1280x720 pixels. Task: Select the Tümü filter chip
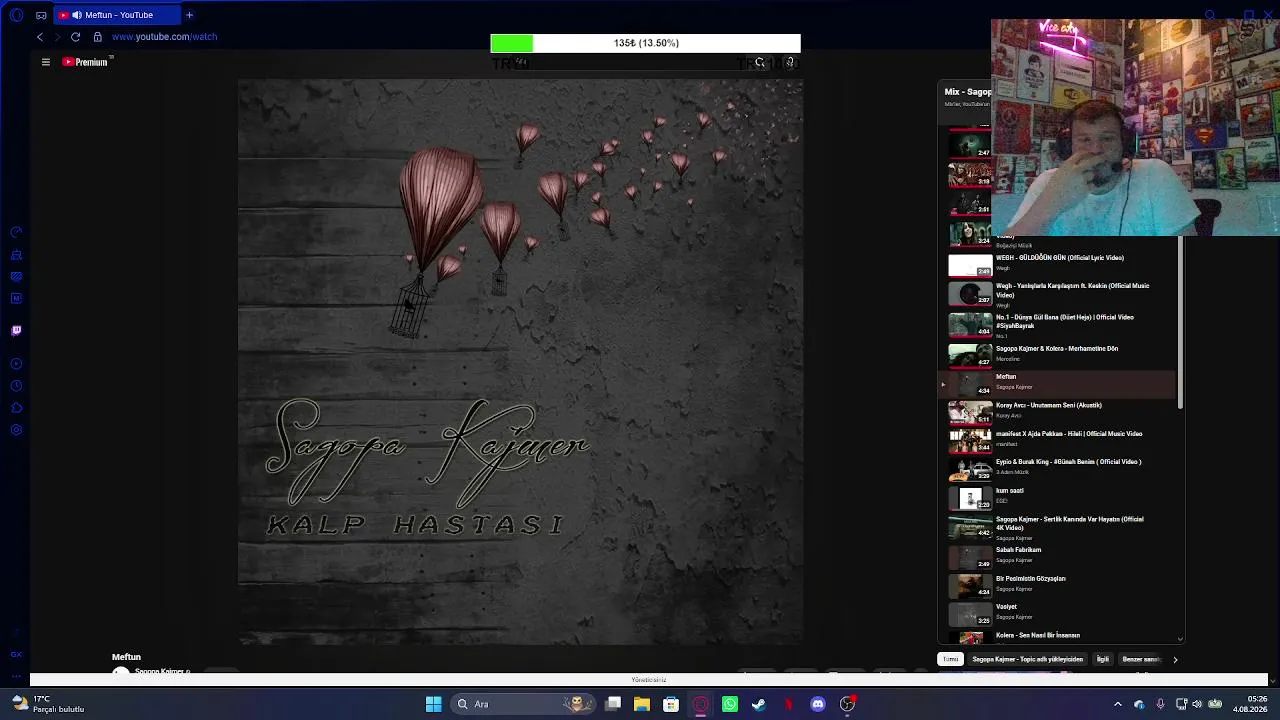click(x=950, y=659)
